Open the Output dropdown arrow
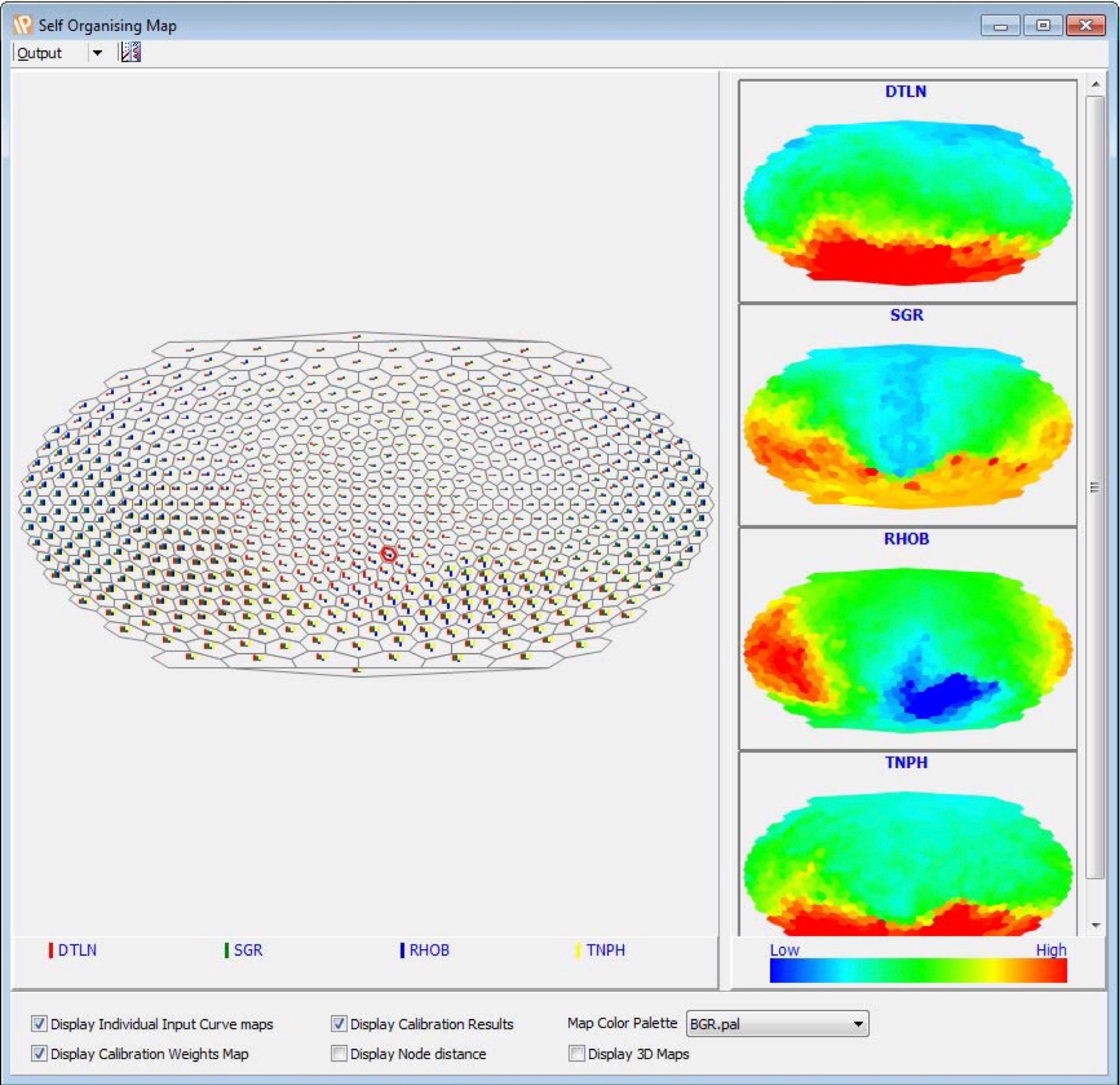The image size is (1120, 1085). point(98,52)
